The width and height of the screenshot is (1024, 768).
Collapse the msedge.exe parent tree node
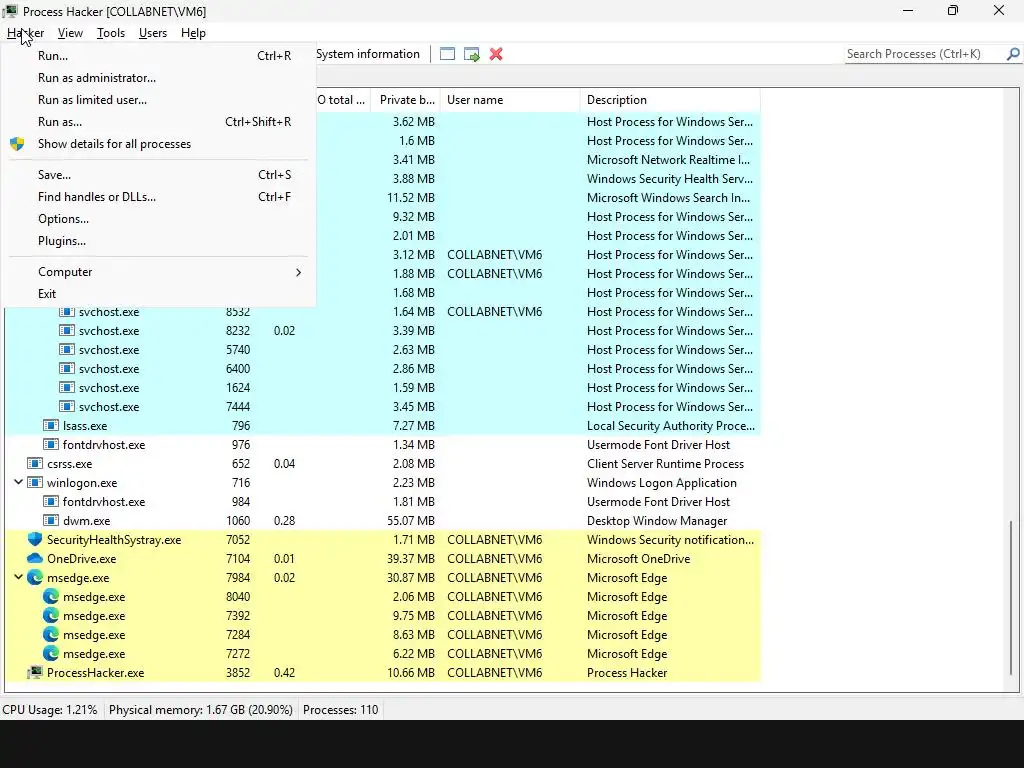click(x=18, y=577)
